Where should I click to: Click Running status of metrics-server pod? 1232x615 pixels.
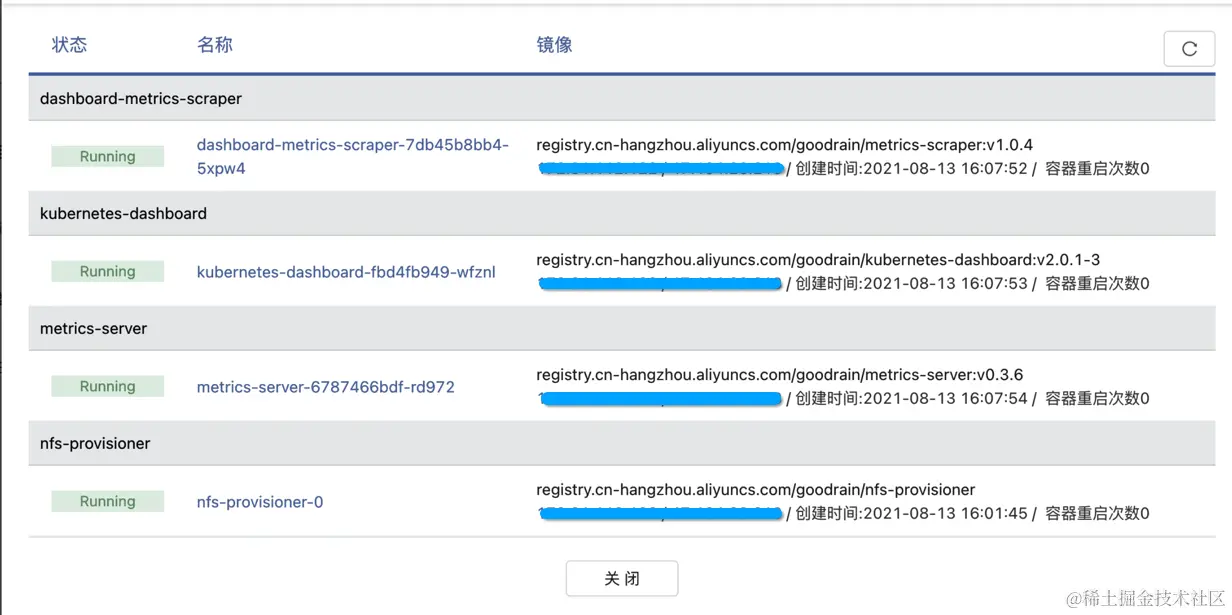point(108,387)
